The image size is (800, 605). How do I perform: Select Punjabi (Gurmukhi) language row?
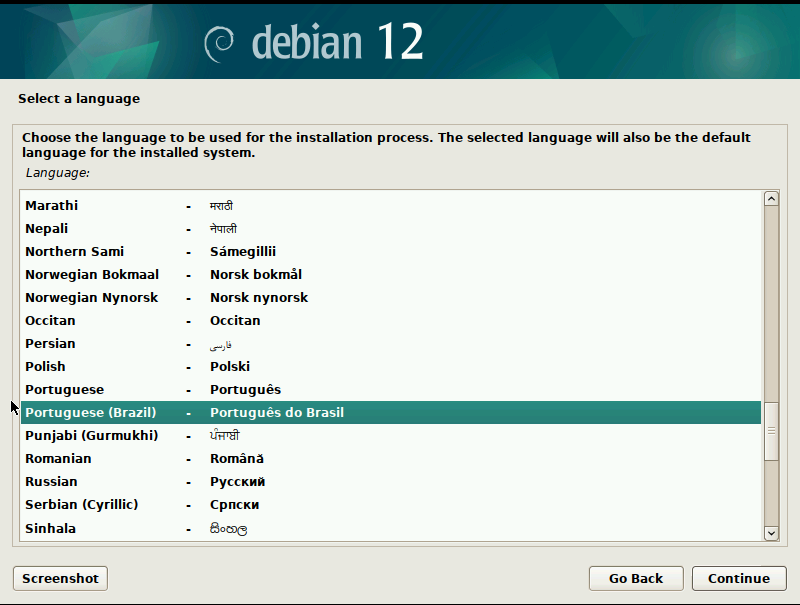coord(391,435)
